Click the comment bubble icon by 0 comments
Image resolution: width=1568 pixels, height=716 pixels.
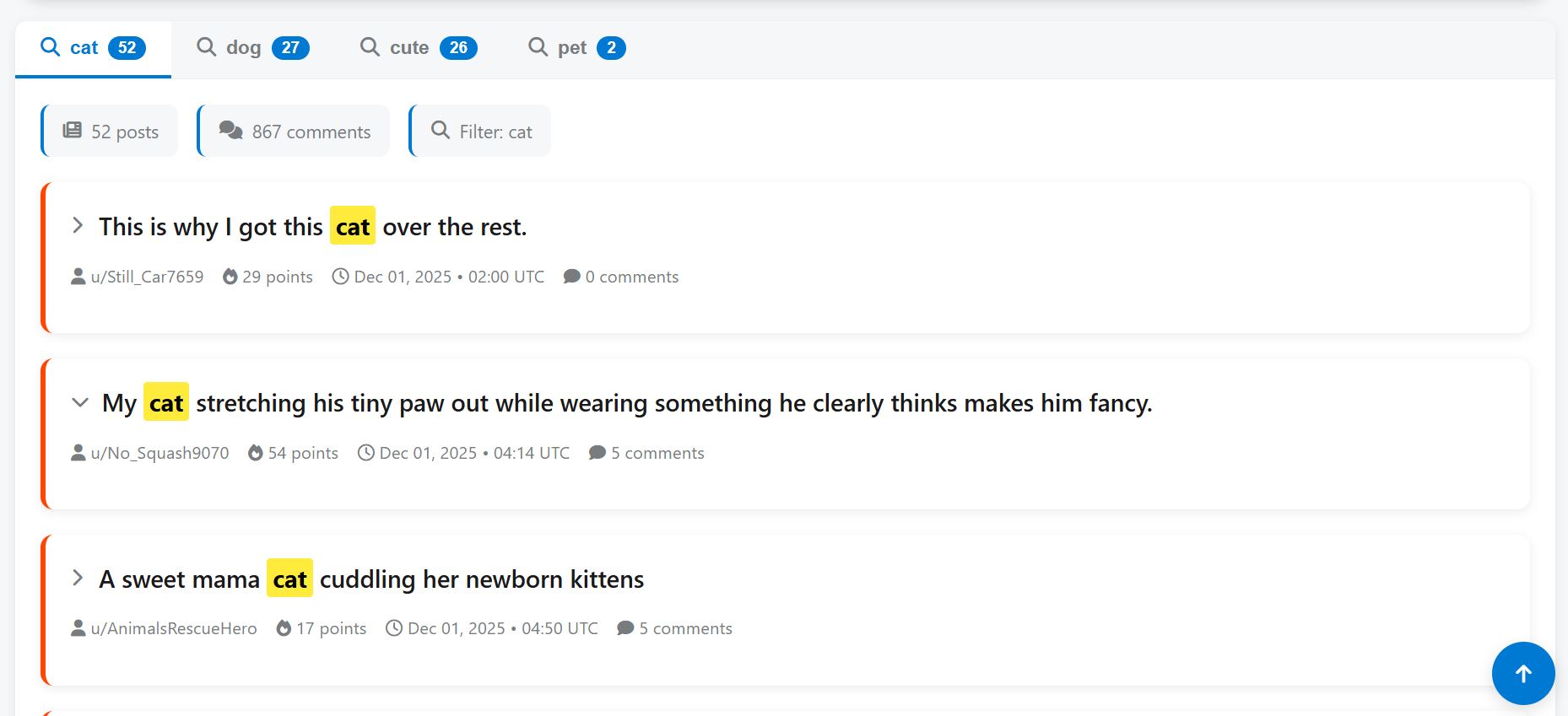point(571,277)
